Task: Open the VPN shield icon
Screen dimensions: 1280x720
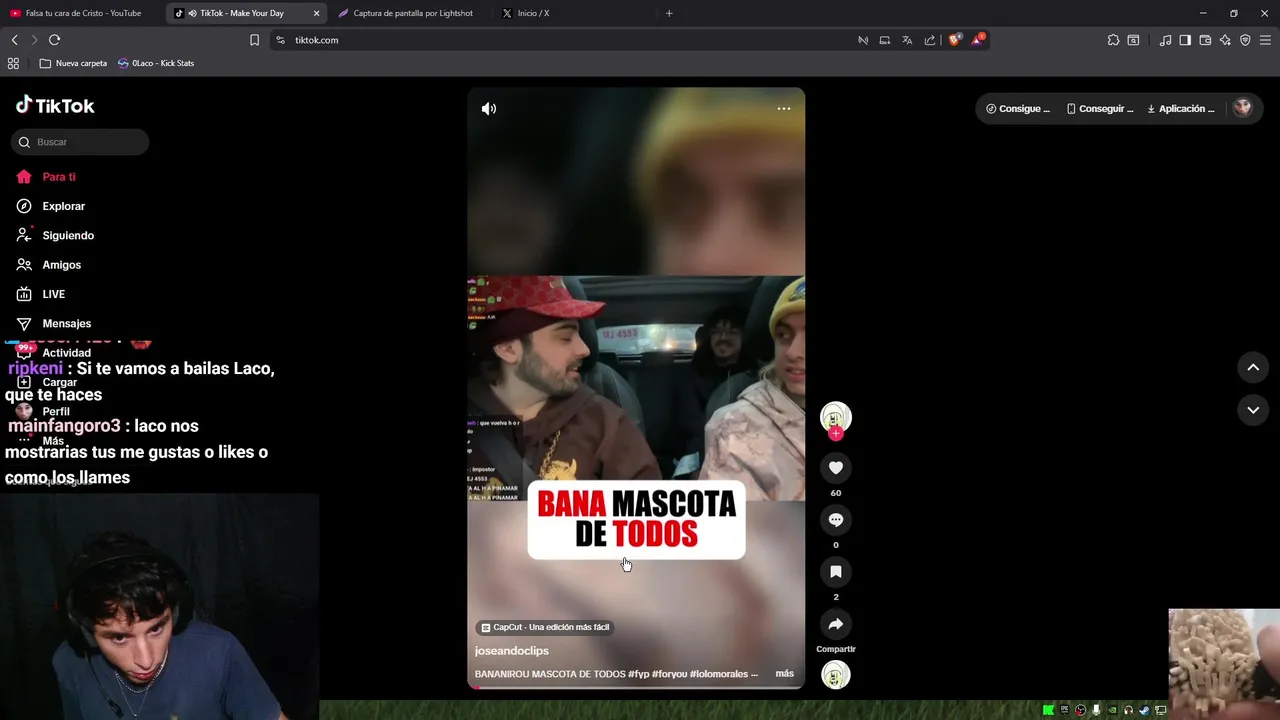Action: coord(1245,40)
